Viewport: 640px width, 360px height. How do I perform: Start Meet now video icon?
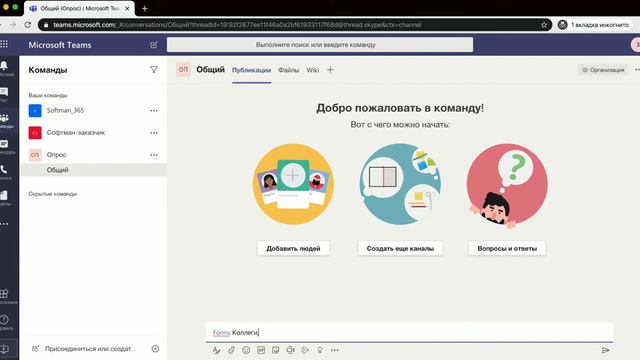290,350
